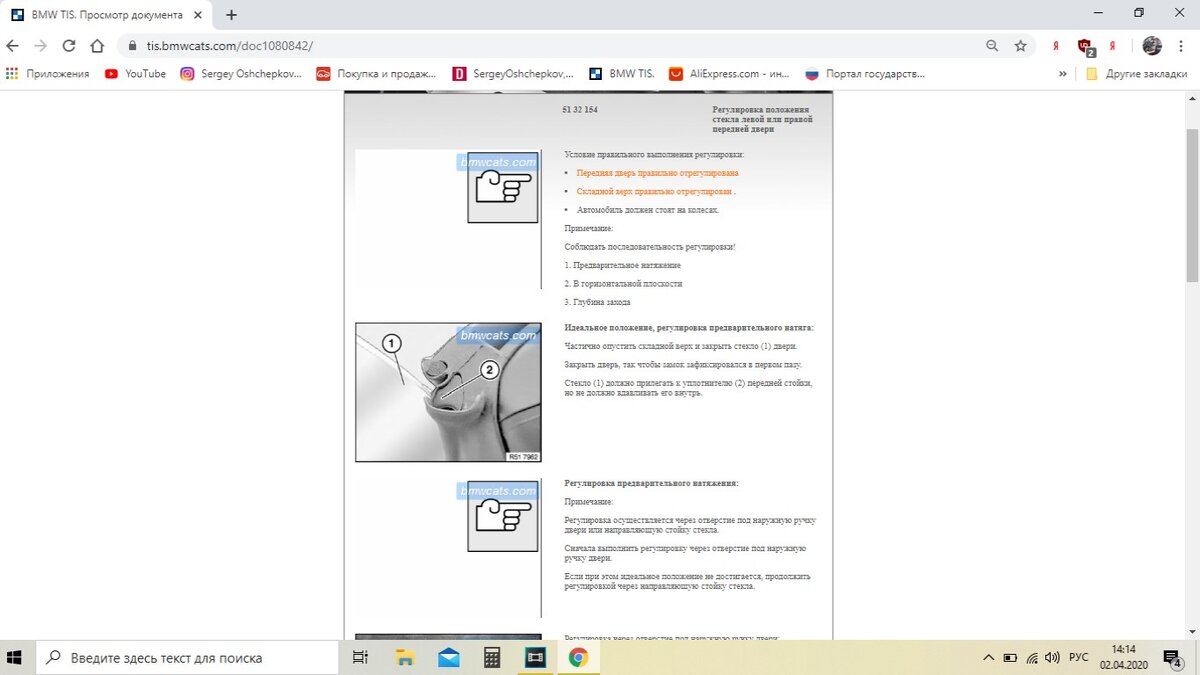Show hidden system tray icons
Viewport: 1200px width, 675px height.
pyautogui.click(x=989, y=657)
